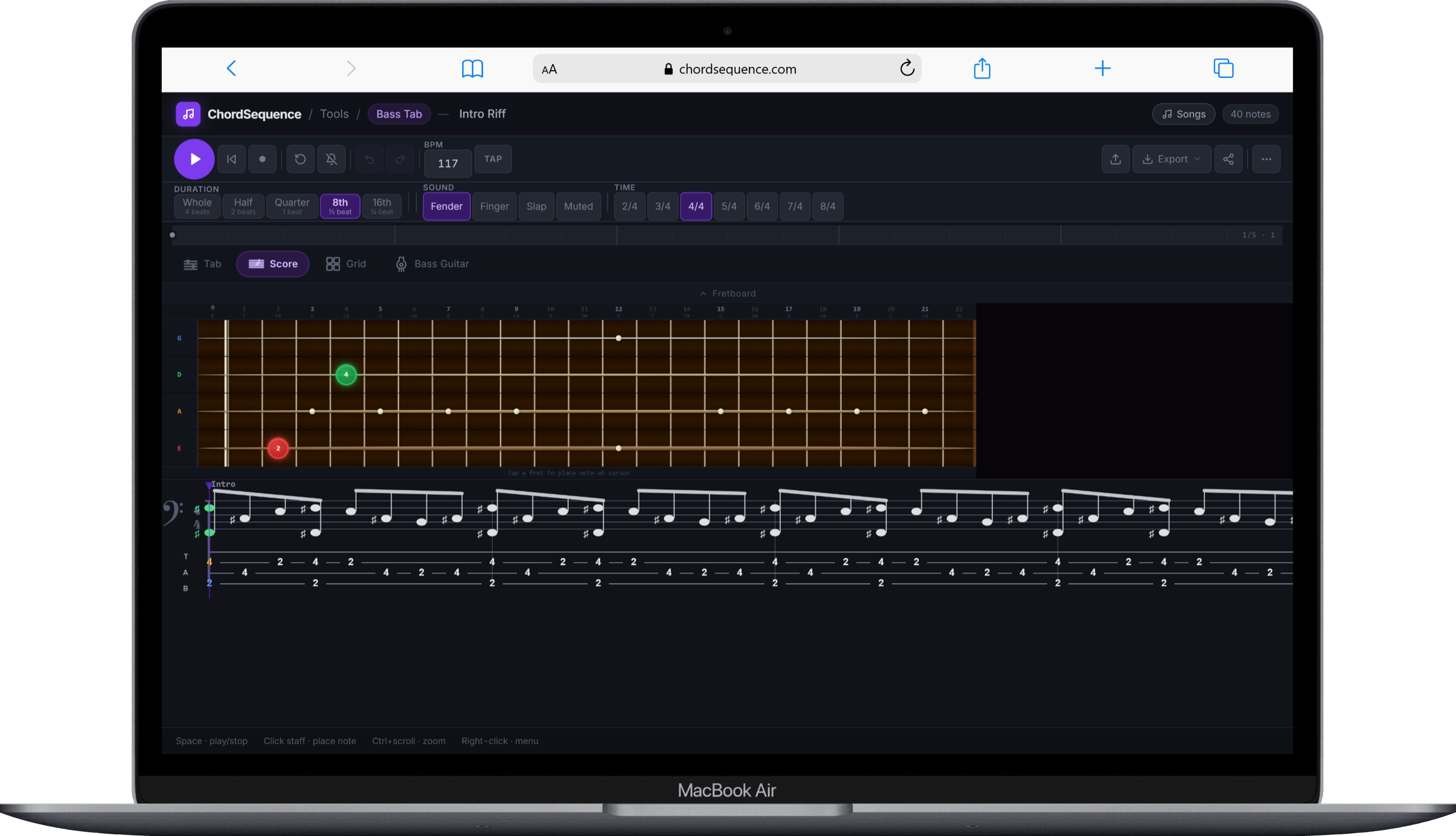Click the Intro section marker on staff
The width and height of the screenshot is (1456, 836).
click(x=223, y=484)
